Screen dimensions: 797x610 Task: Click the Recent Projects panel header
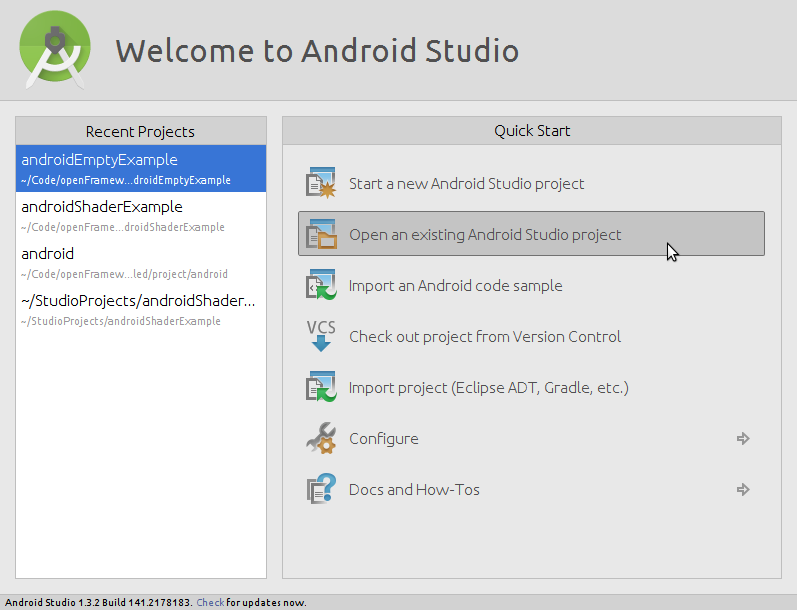coord(141,132)
